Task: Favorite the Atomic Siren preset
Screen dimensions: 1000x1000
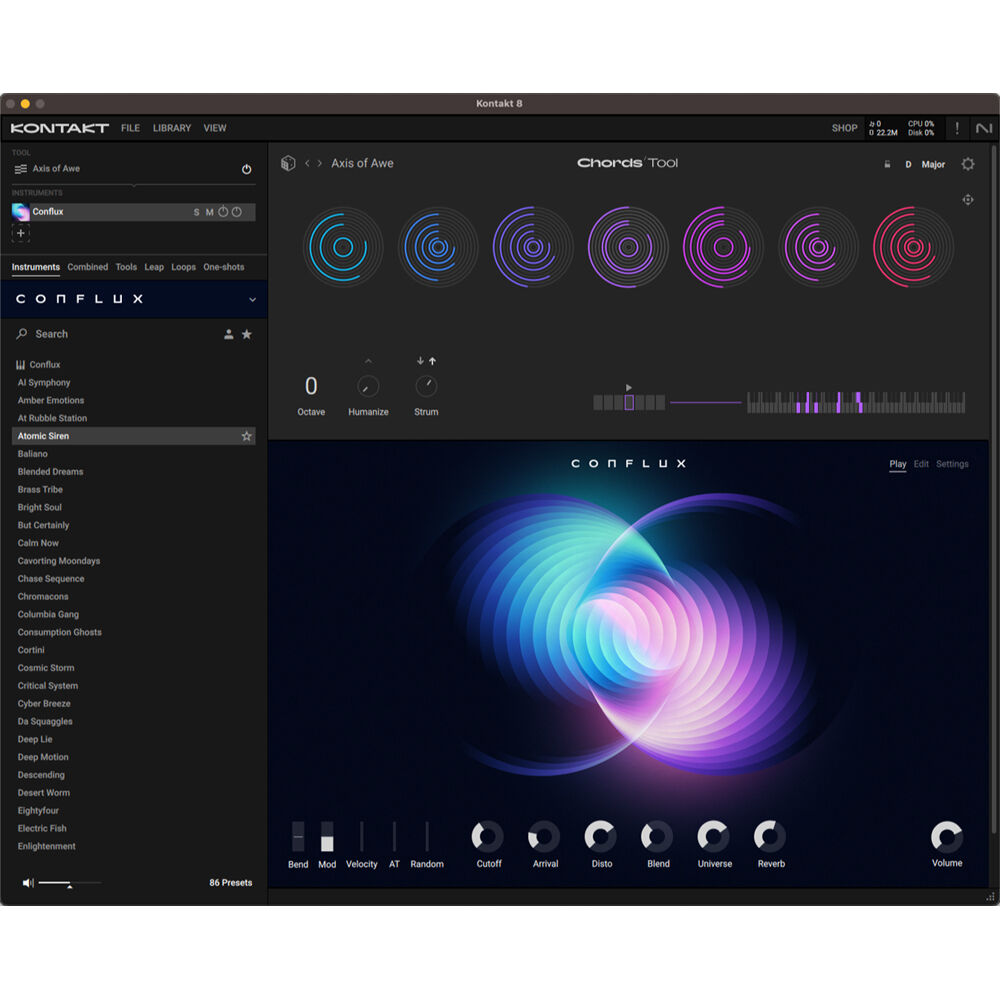Action: pyautogui.click(x=246, y=436)
